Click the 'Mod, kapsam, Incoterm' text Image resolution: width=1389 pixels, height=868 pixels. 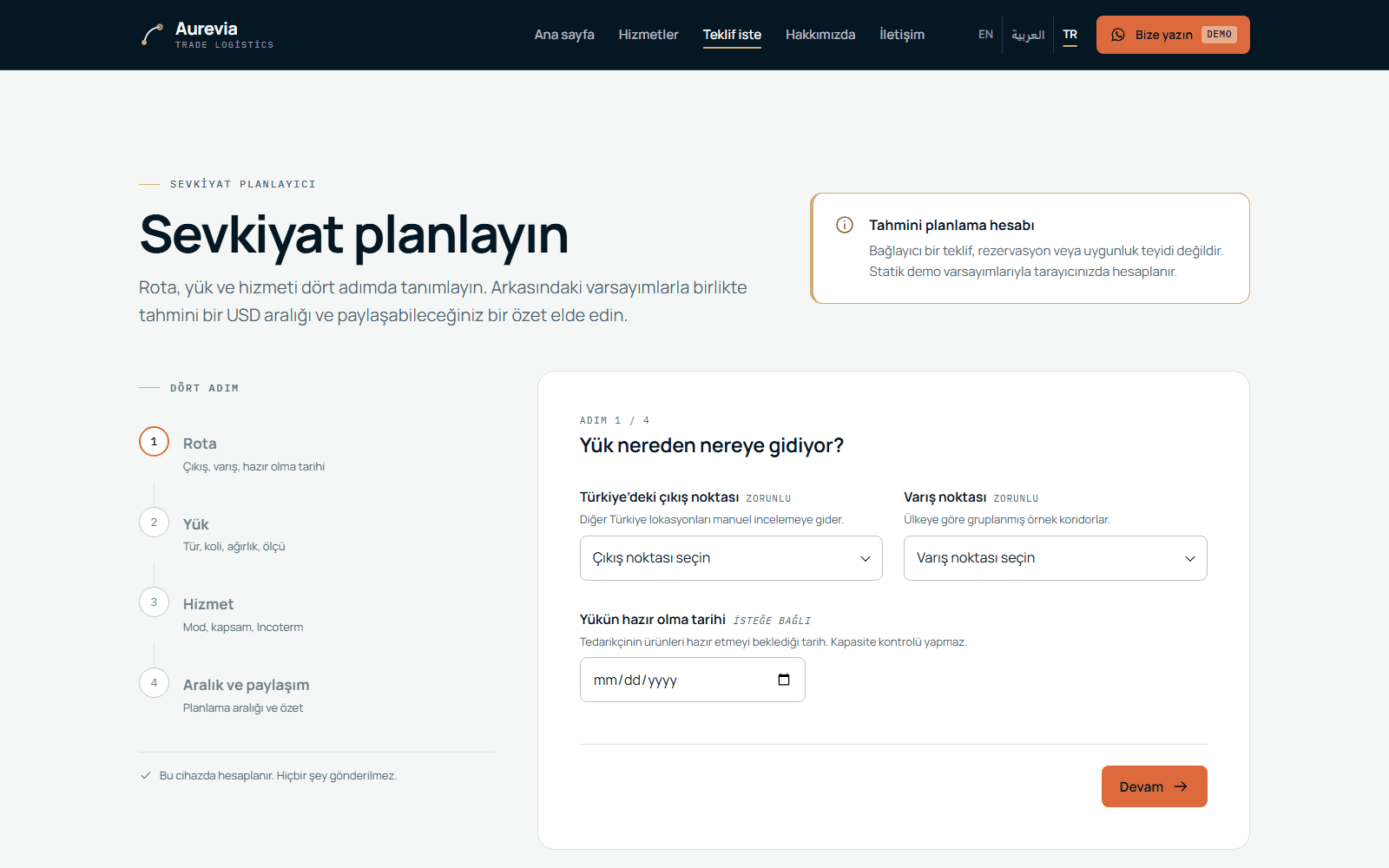pyautogui.click(x=243, y=627)
